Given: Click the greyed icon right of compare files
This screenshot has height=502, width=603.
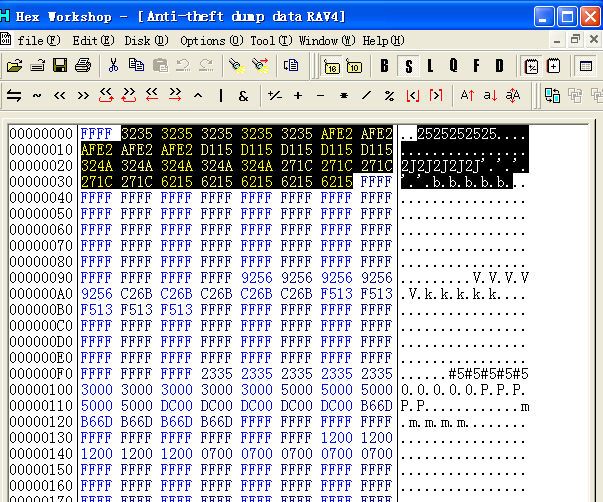Looking at the screenshot, I should pyautogui.click(x=575, y=95).
